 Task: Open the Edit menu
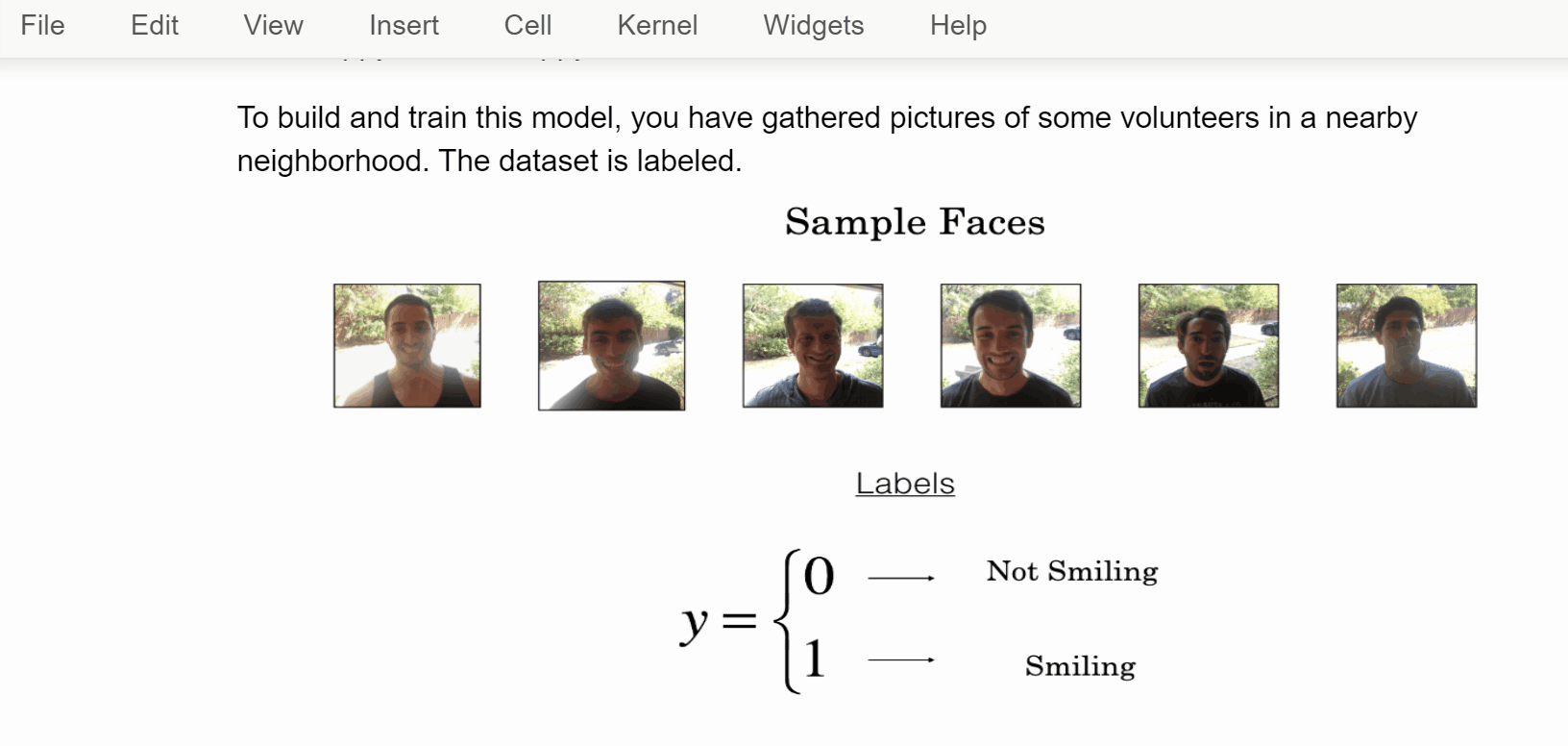[x=155, y=25]
